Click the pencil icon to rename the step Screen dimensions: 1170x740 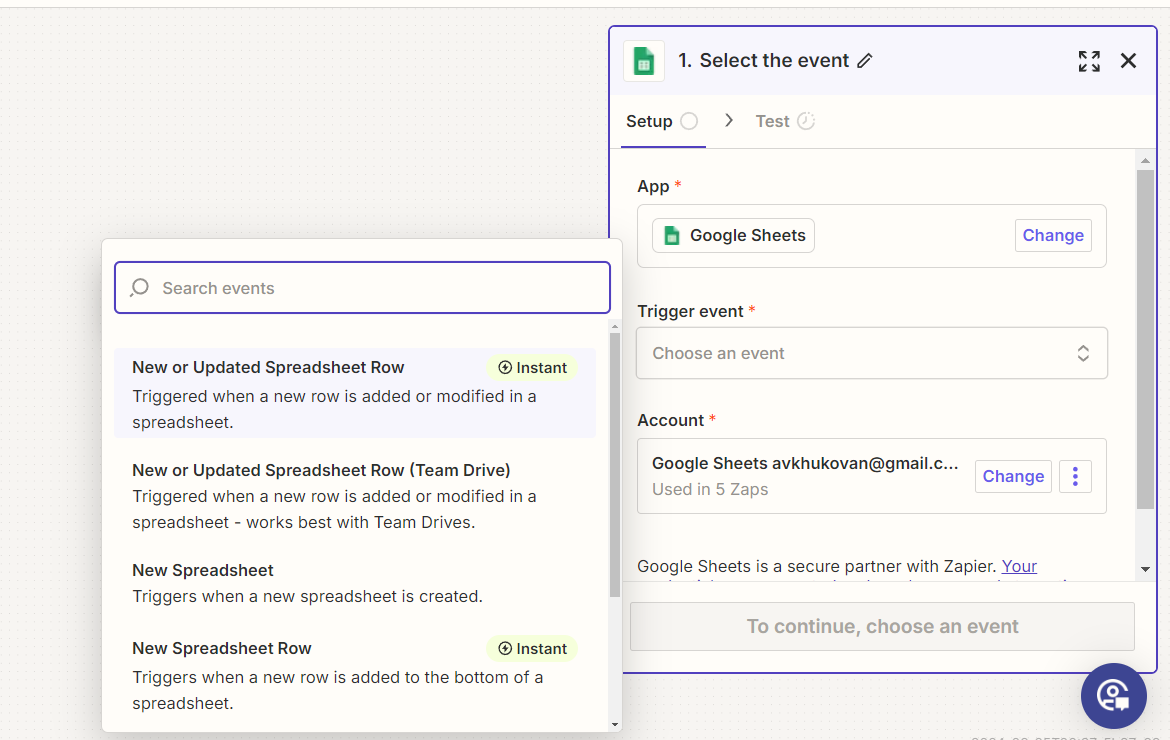click(x=865, y=61)
